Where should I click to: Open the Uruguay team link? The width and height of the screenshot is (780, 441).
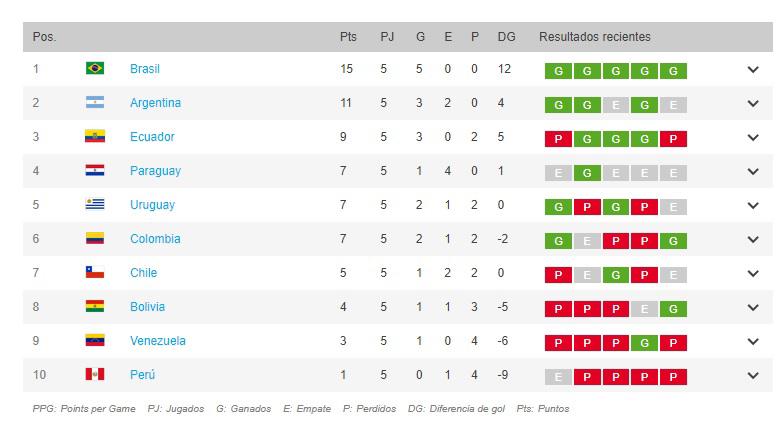click(152, 205)
